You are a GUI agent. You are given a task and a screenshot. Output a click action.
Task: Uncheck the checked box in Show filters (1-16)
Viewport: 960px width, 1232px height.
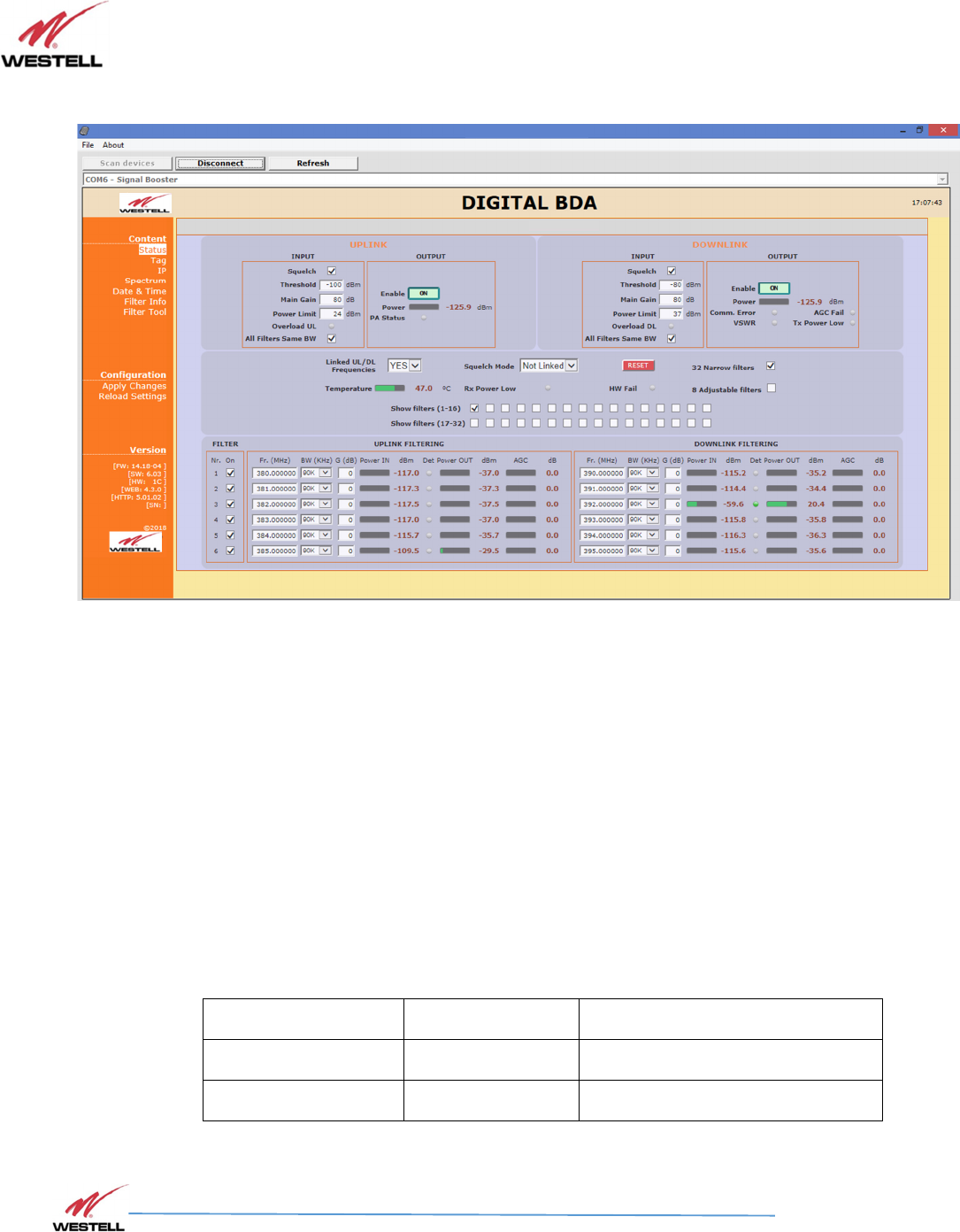474,408
